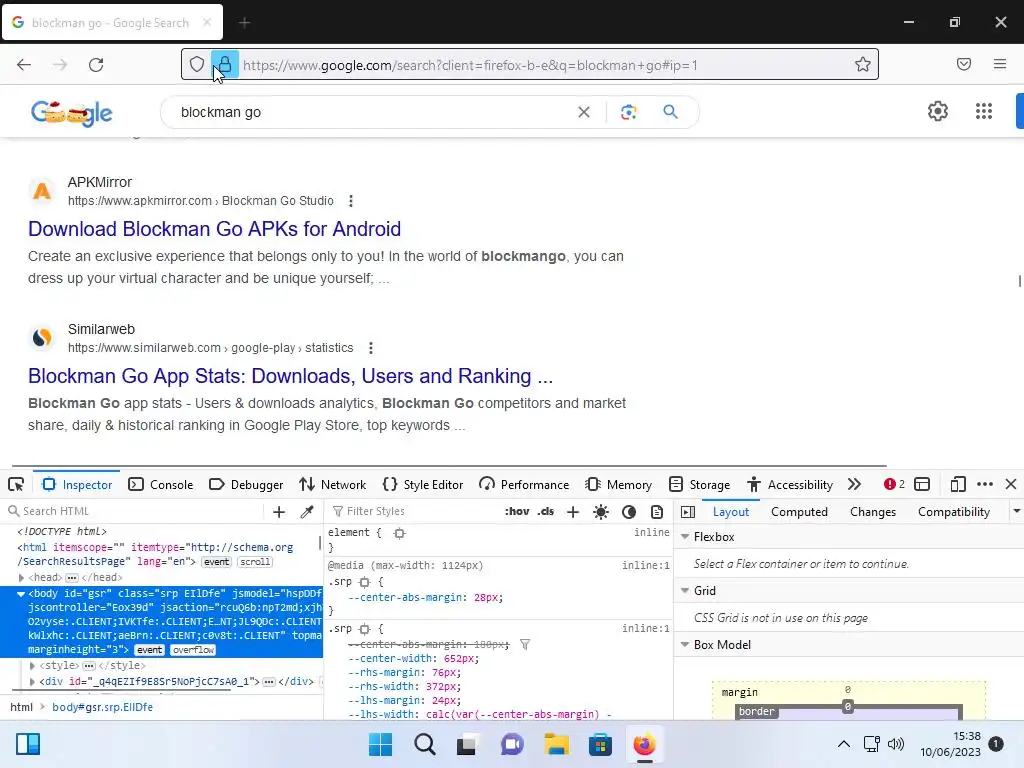The height and width of the screenshot is (768, 1024).
Task: Open the Google apps grid
Action: click(x=984, y=111)
